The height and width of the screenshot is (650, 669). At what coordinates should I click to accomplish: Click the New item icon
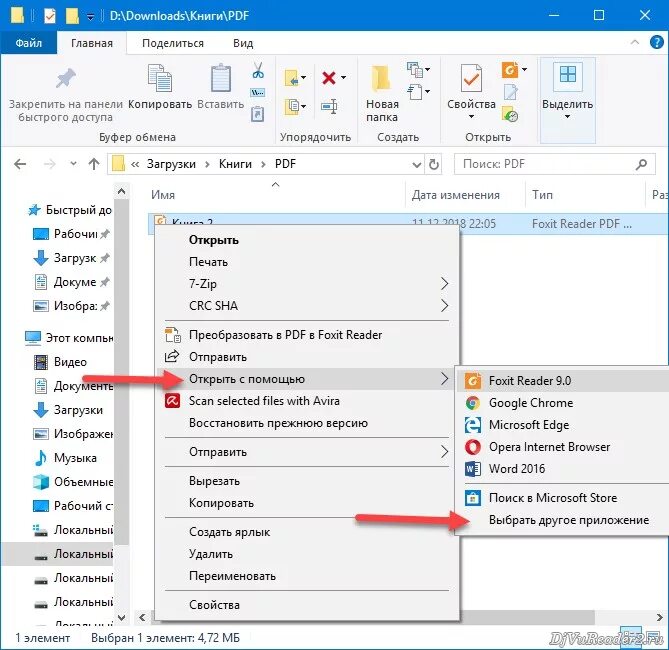click(414, 70)
